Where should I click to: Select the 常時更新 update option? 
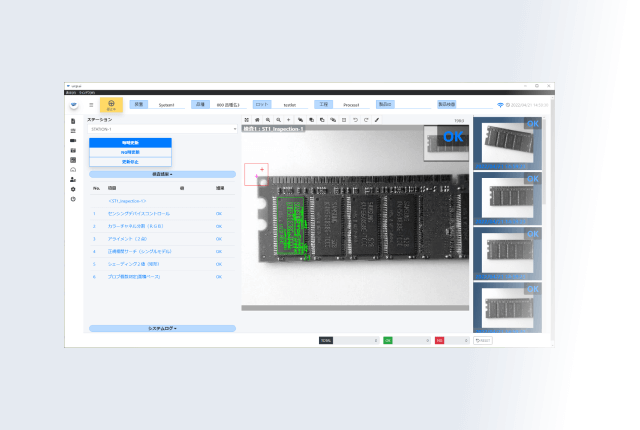[x=130, y=143]
